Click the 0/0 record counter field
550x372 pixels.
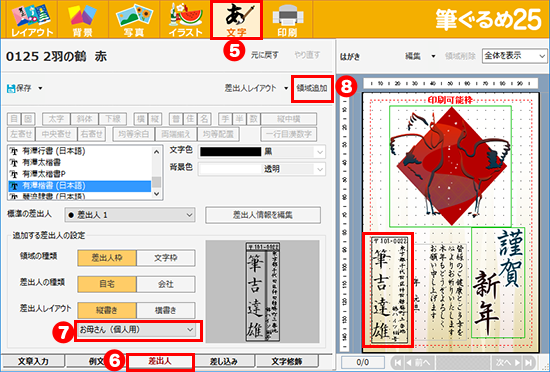click(x=363, y=362)
